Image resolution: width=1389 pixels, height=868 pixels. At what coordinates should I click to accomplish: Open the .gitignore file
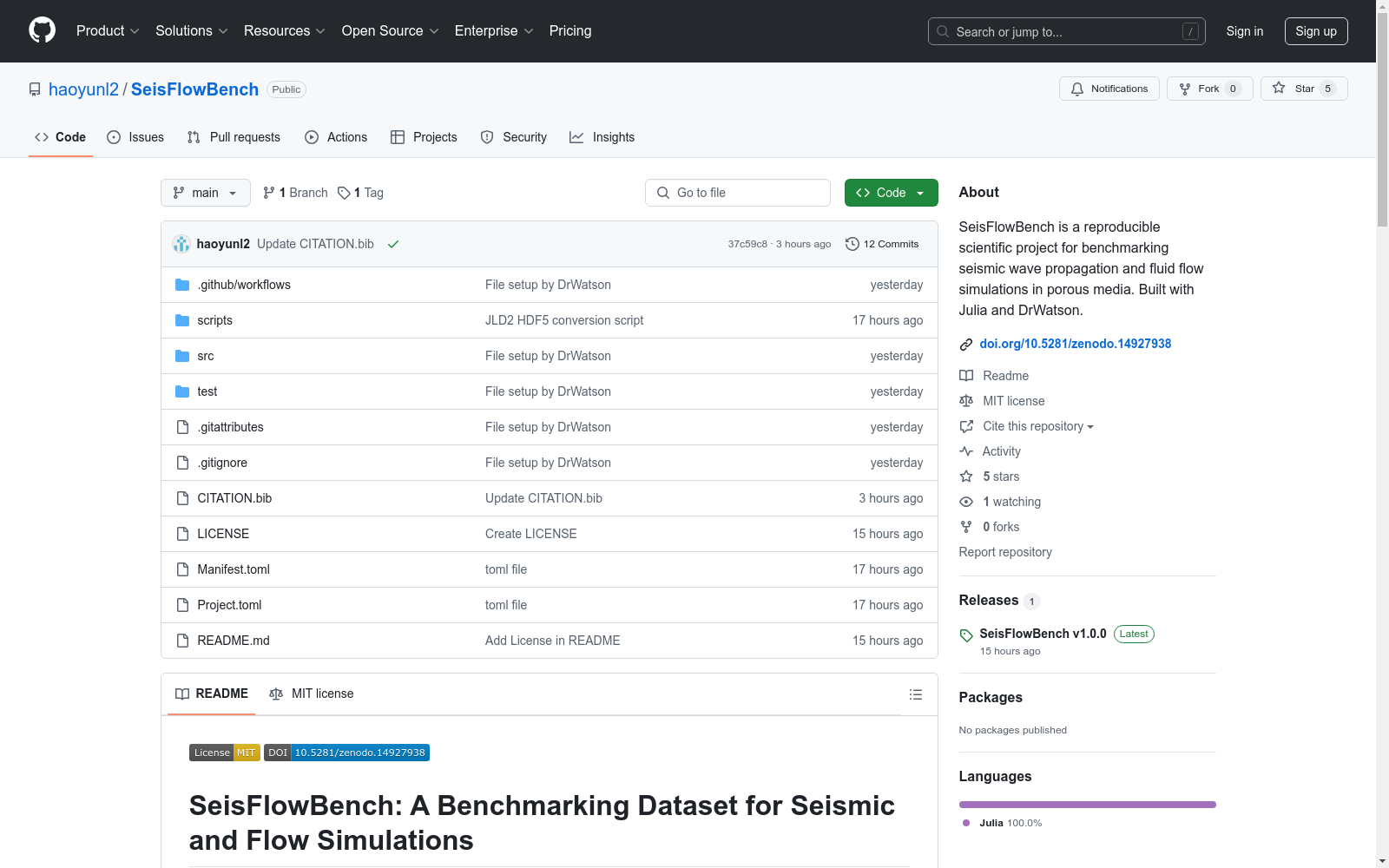pyautogui.click(x=222, y=463)
